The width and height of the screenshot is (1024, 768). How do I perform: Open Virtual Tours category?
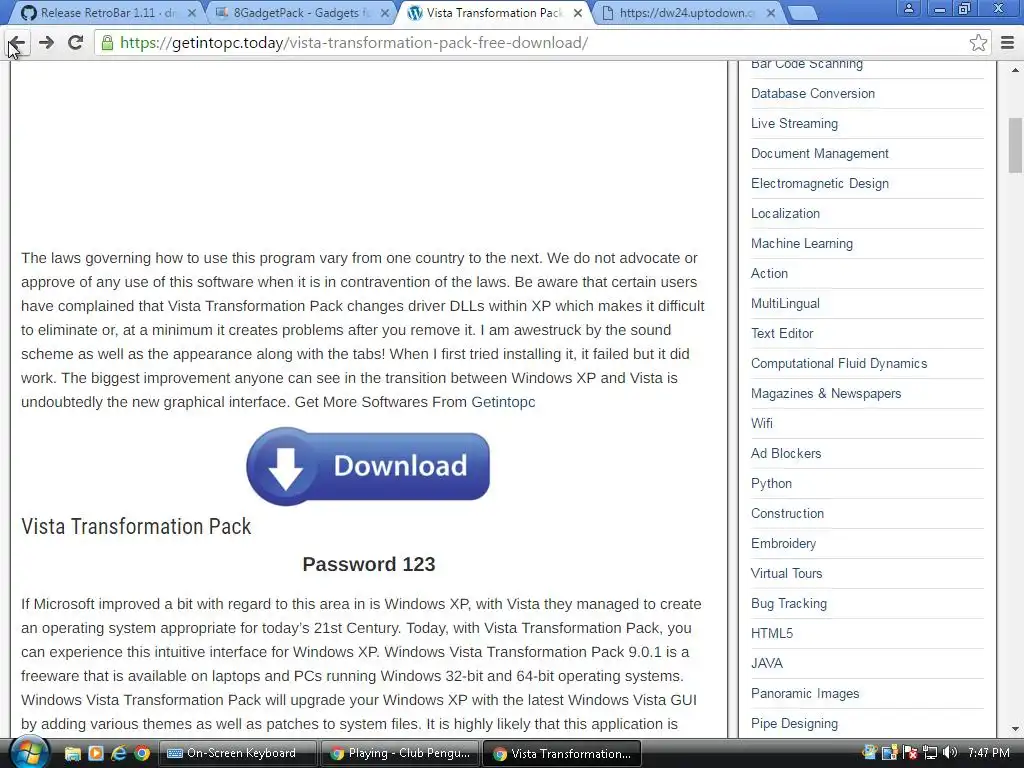(x=786, y=573)
